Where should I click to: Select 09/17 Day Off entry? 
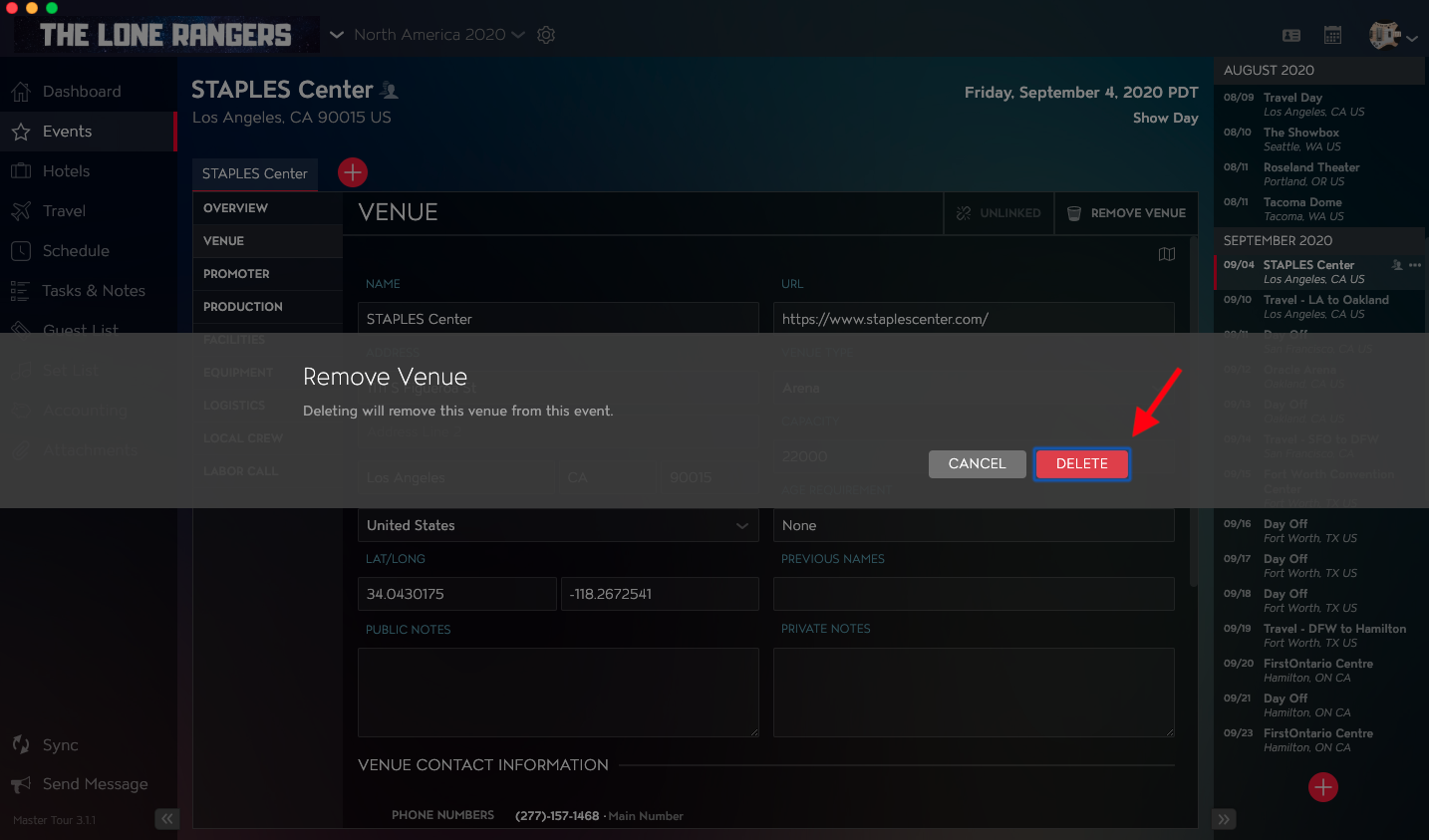click(x=1319, y=566)
